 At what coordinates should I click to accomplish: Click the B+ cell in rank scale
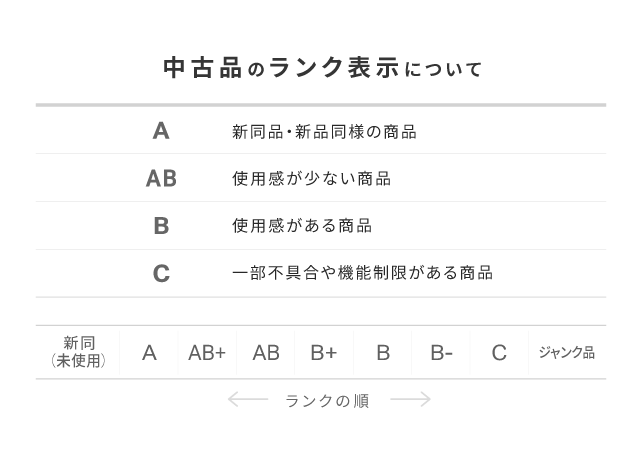pyautogui.click(x=324, y=352)
